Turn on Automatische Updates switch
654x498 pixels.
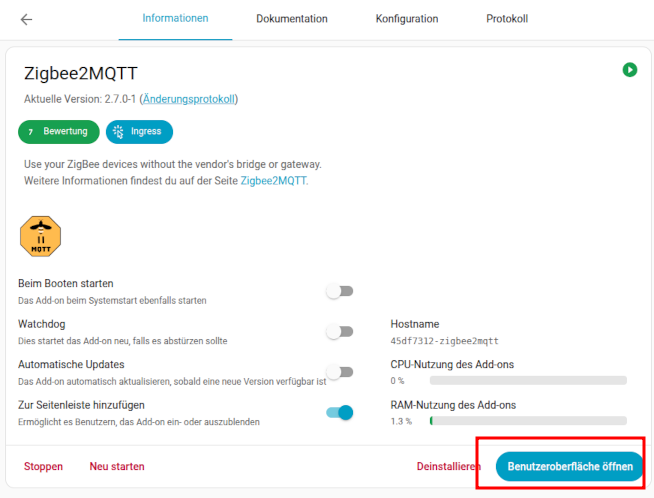[x=340, y=372]
